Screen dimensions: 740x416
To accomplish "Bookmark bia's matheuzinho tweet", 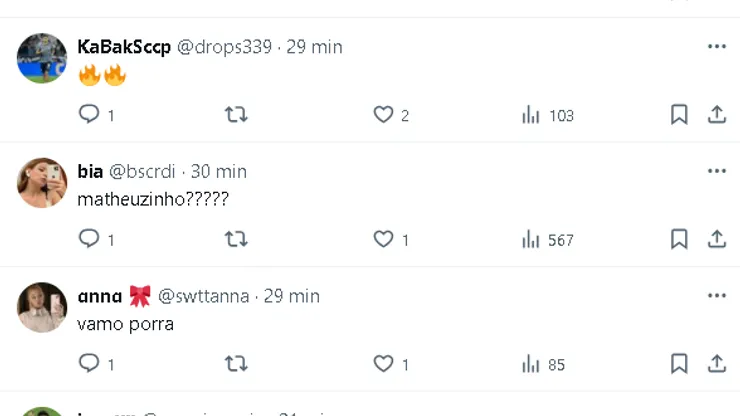I will point(679,239).
